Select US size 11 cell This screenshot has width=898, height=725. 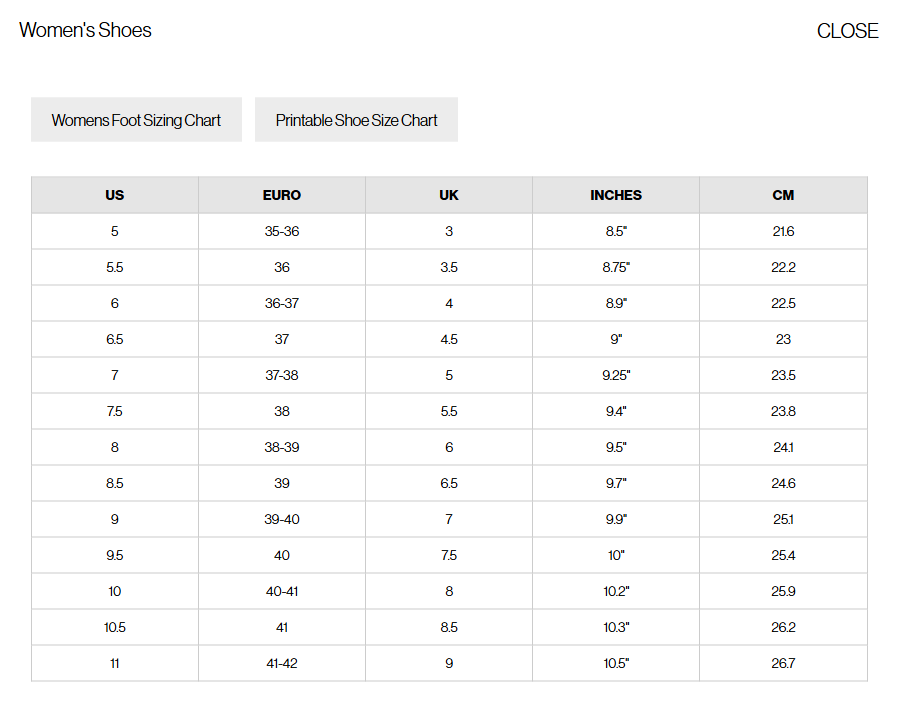click(x=114, y=663)
